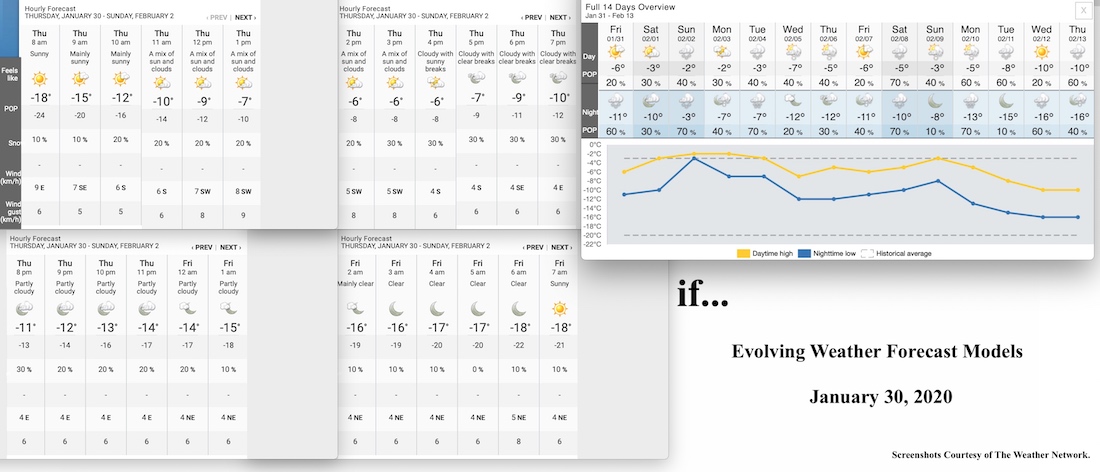Click the partly cloudy icon for Thu 8 pm

pyautogui.click(x=24, y=307)
